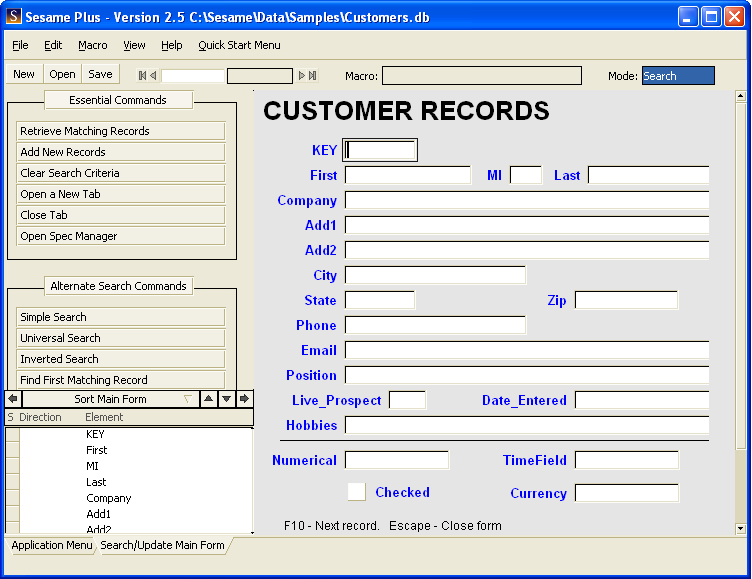Jump to last record arrow in toolbar
752x579 pixels.
click(x=313, y=75)
